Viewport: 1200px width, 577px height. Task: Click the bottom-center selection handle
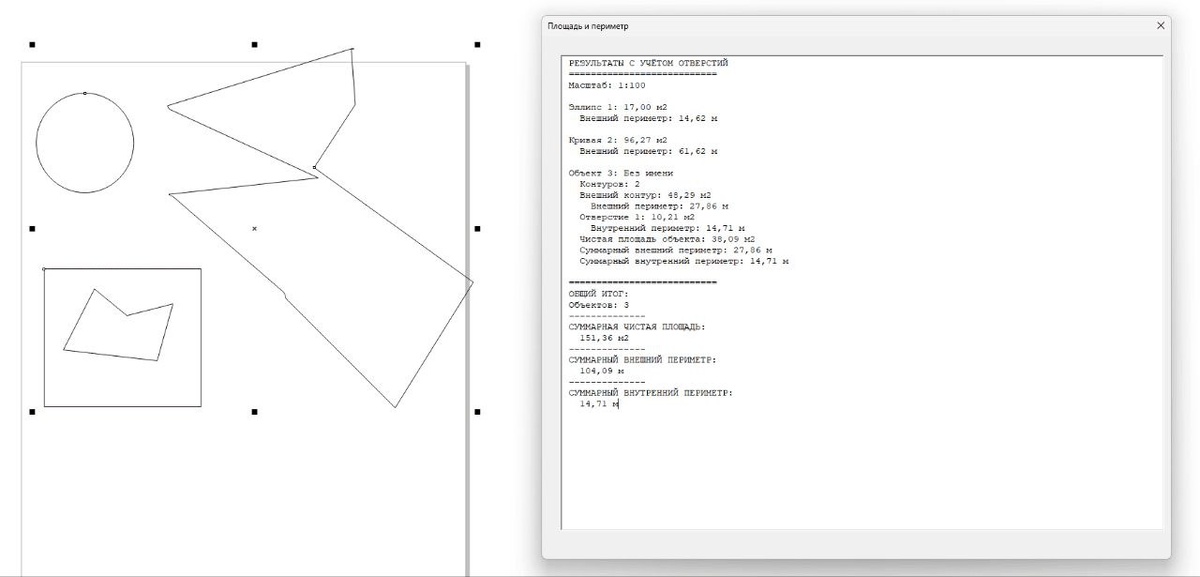click(x=255, y=411)
